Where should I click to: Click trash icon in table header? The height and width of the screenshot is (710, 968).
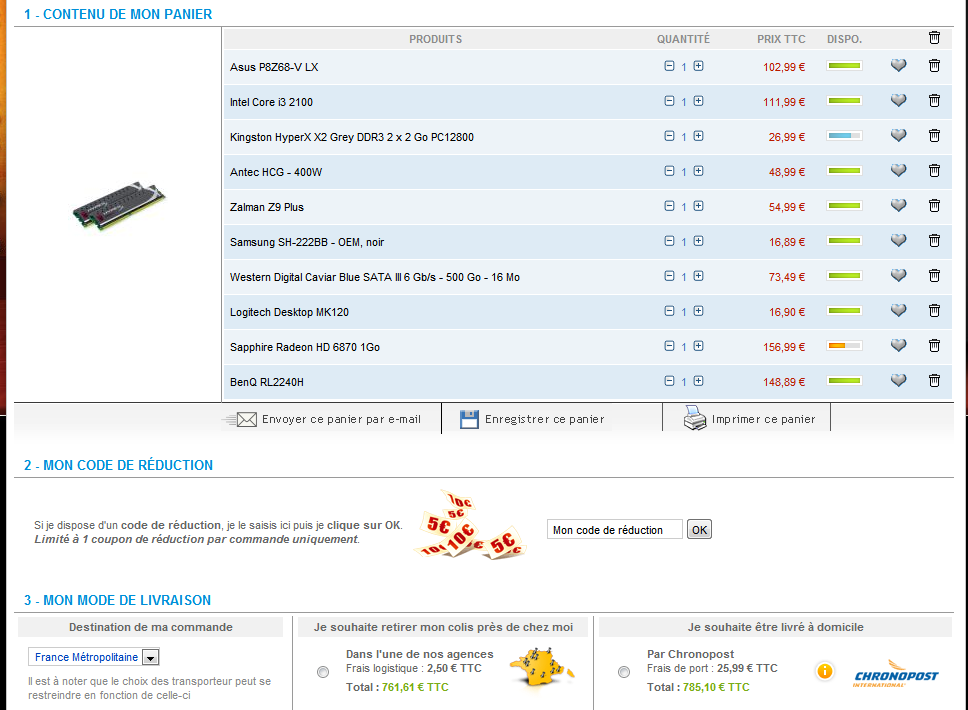click(x=934, y=38)
